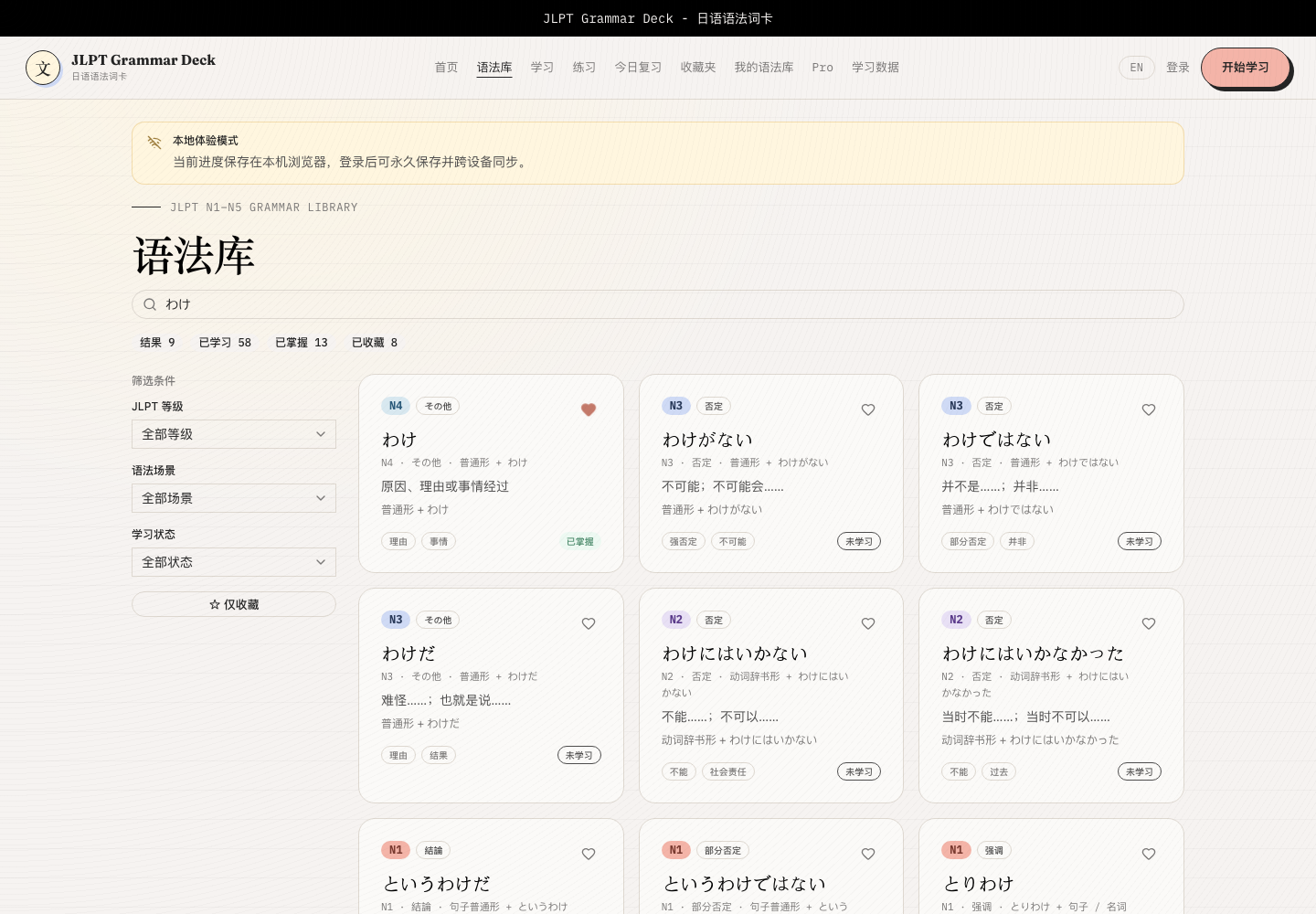Open 学习 nav item

tap(542, 68)
